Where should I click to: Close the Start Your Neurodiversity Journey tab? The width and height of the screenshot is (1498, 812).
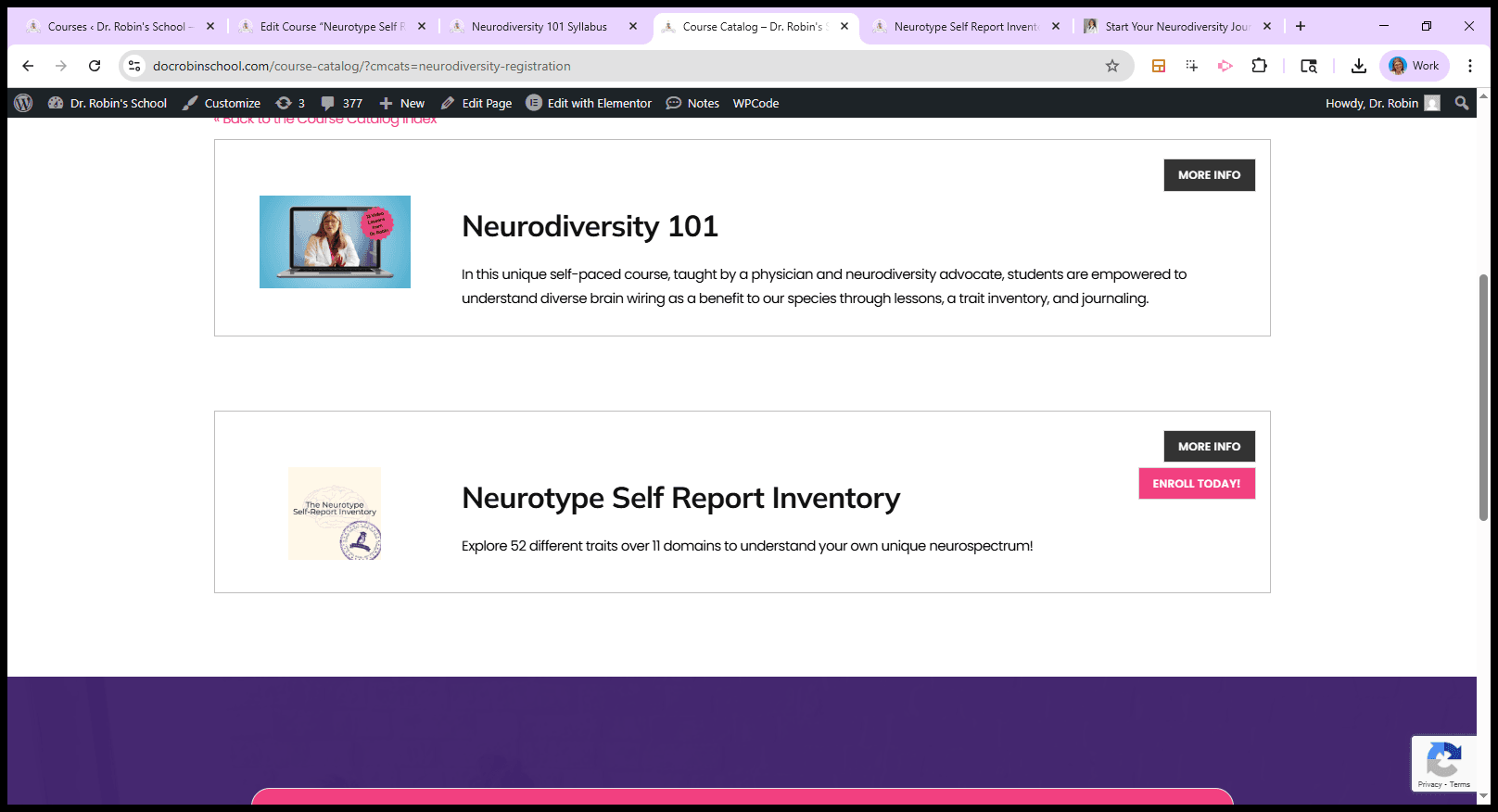click(1267, 26)
